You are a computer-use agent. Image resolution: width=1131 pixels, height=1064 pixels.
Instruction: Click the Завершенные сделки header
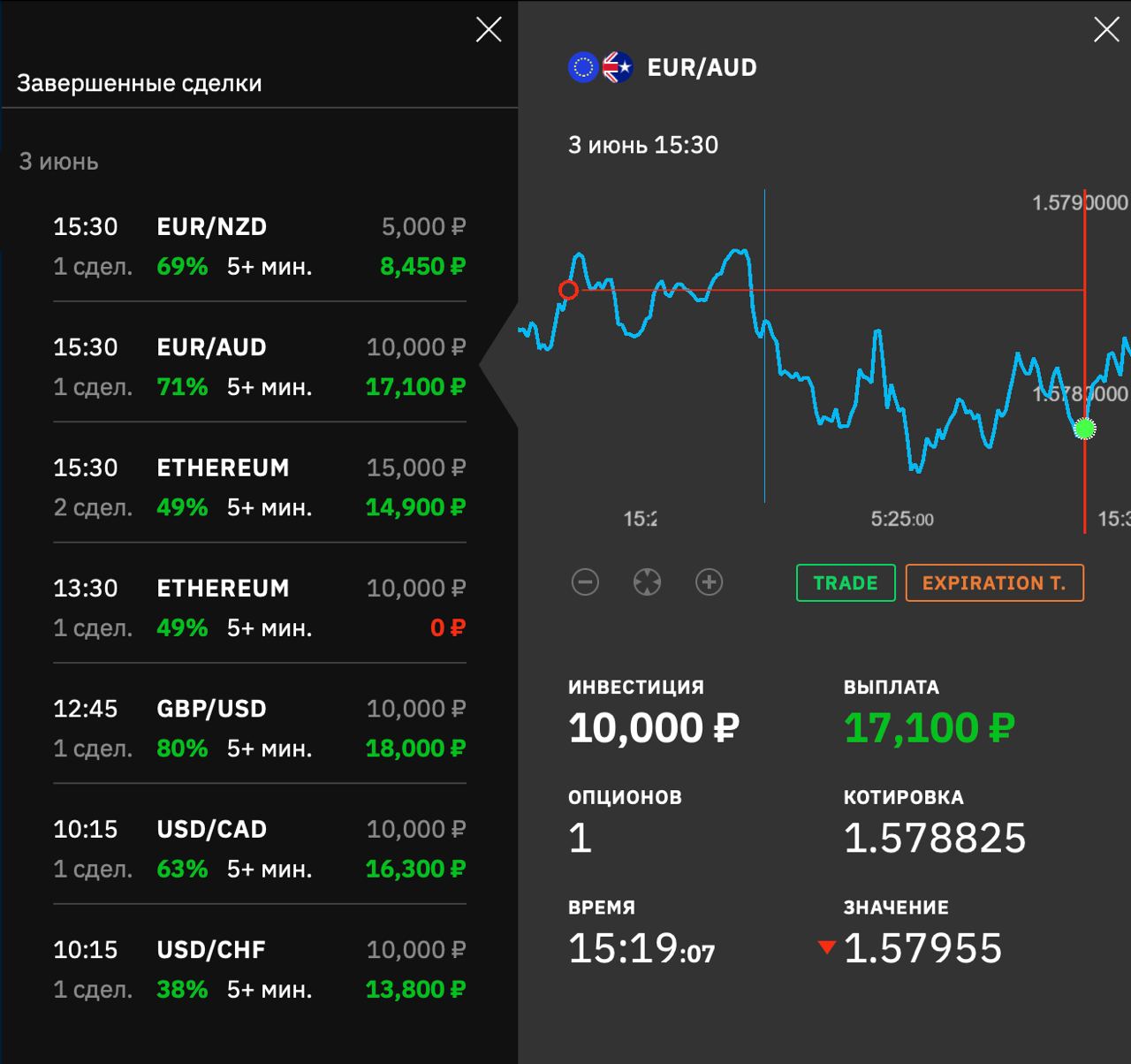coord(140,83)
